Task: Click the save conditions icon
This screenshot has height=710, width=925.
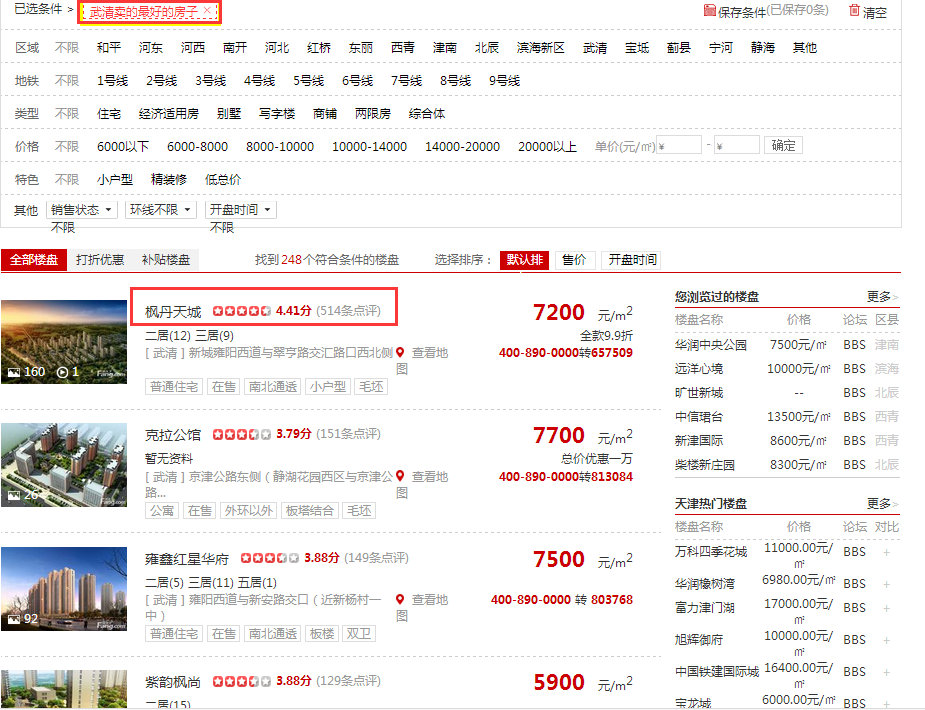Action: click(x=710, y=11)
